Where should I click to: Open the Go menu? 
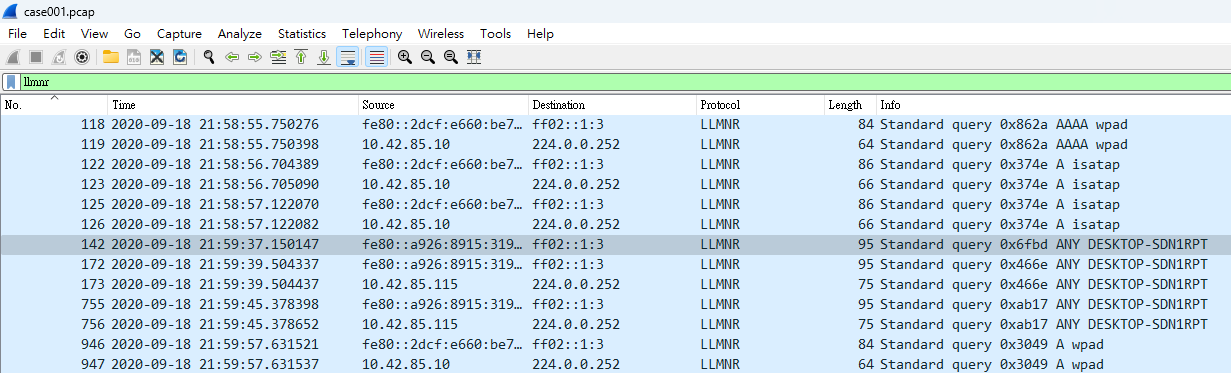click(132, 34)
